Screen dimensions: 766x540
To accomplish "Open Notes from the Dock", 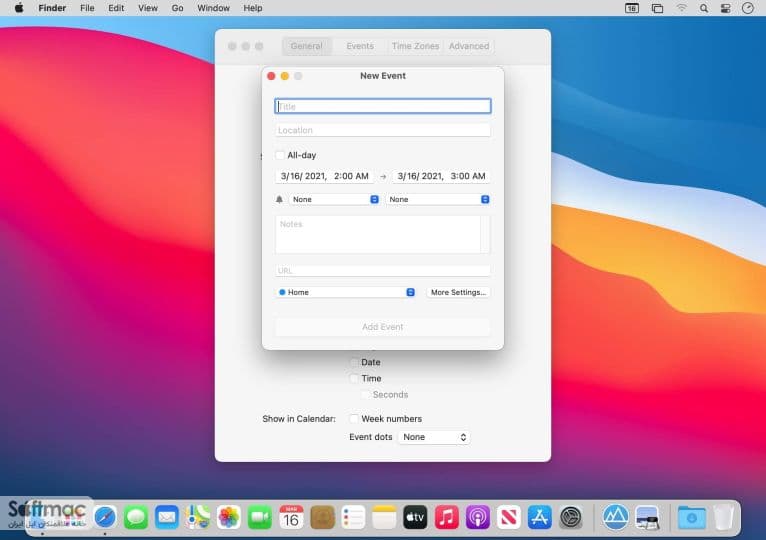I will [384, 518].
